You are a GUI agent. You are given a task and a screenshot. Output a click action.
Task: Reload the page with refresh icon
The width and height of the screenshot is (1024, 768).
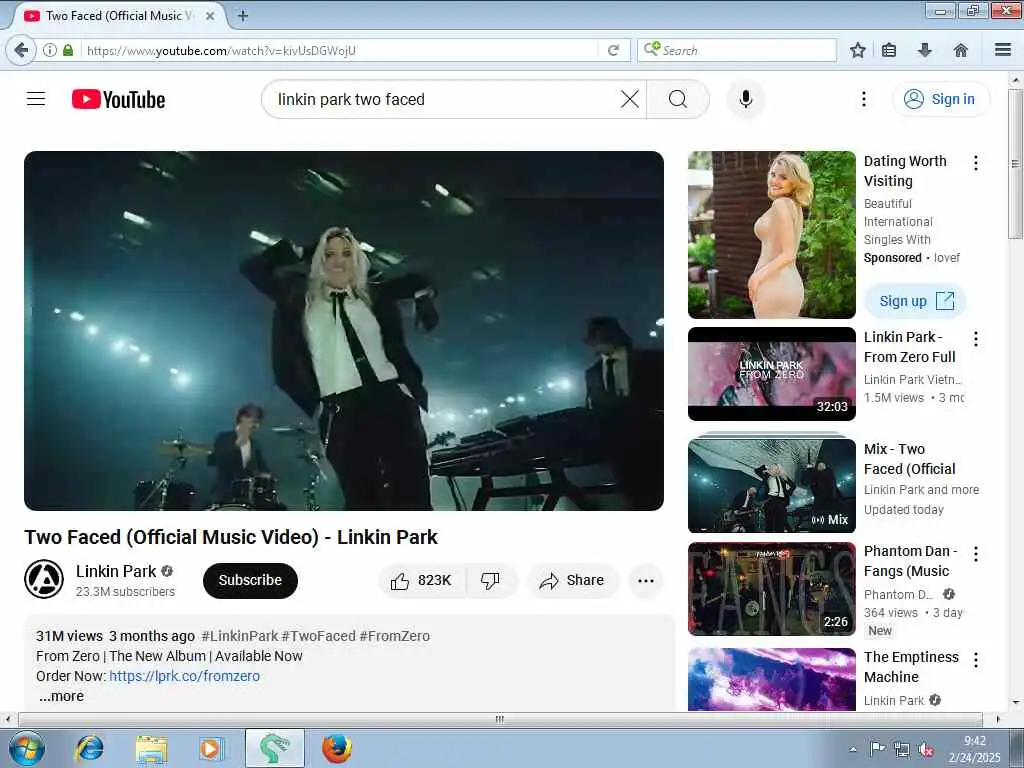point(613,50)
